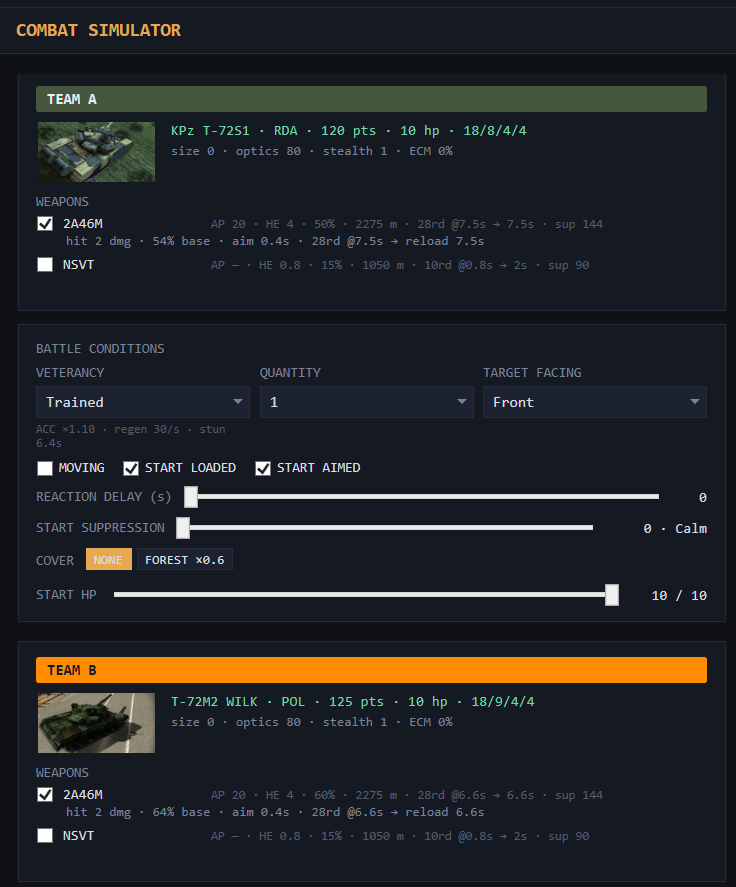736x887 pixels.
Task: Click Team A NSVT weapon label
Action: point(78,264)
